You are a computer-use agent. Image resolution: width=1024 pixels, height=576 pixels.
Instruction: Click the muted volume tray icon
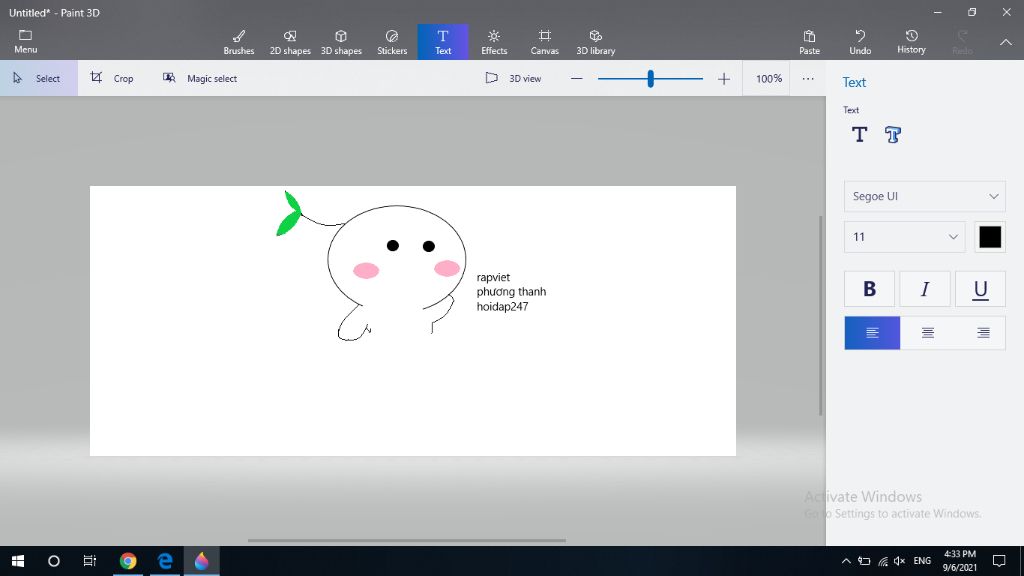coord(899,561)
